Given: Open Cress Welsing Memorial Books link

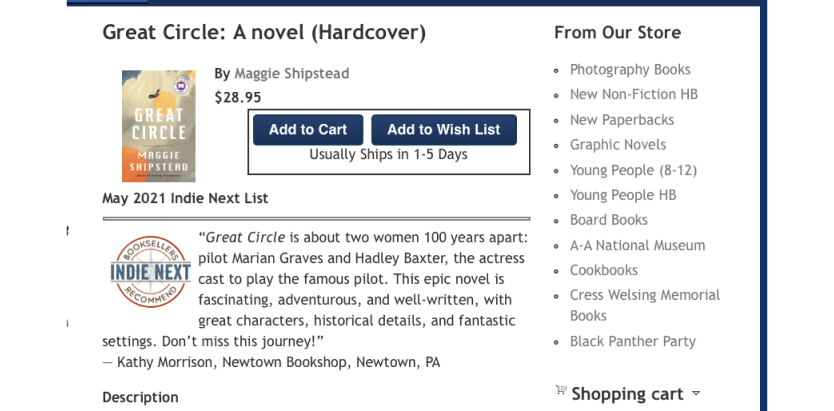Looking at the screenshot, I should coord(644,295).
